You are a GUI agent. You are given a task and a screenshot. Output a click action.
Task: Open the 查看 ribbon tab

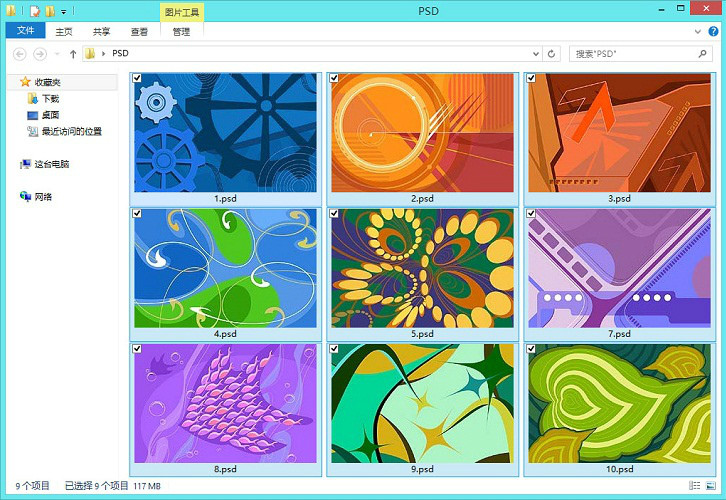coord(139,31)
